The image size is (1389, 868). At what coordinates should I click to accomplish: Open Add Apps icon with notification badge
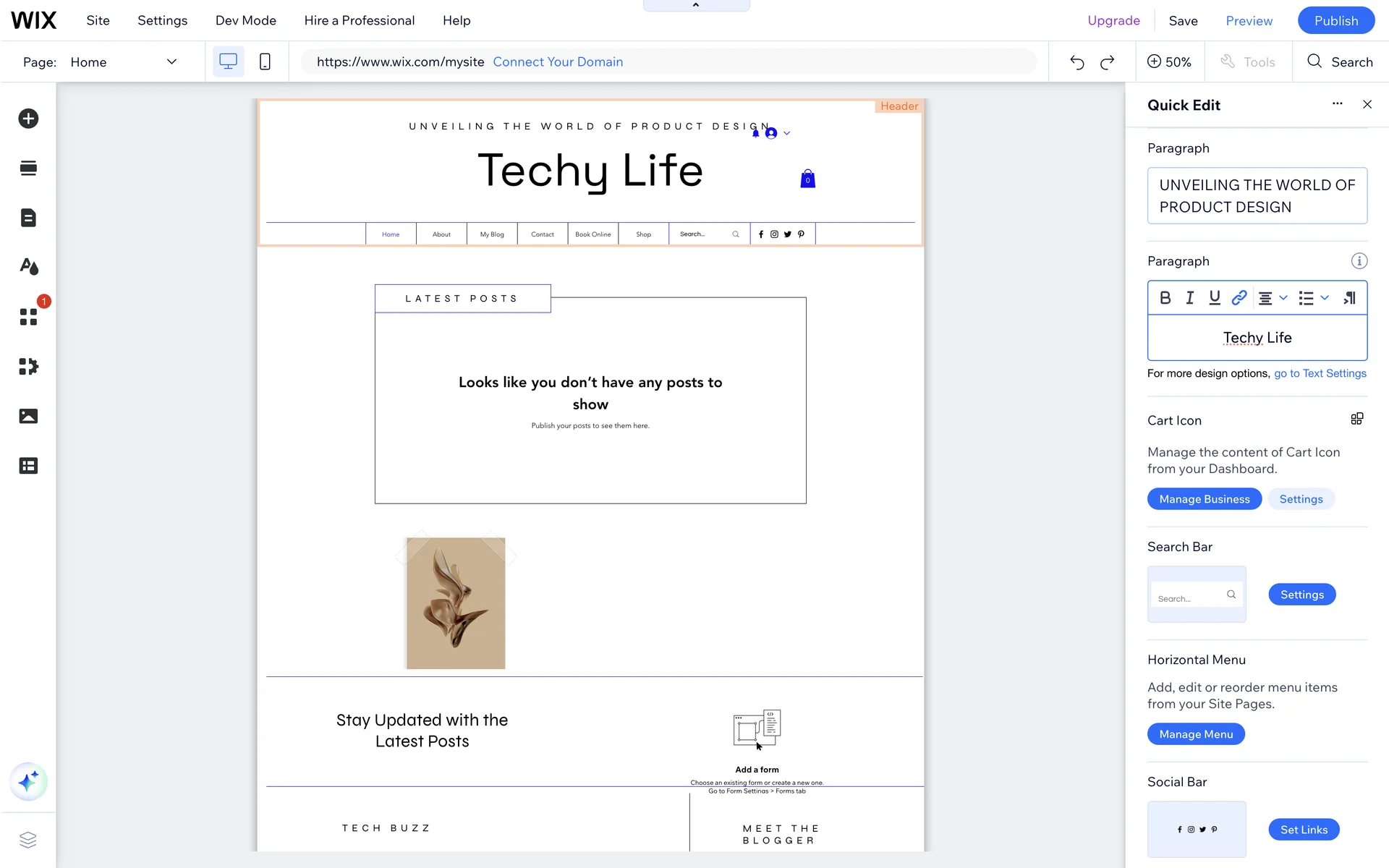click(28, 317)
